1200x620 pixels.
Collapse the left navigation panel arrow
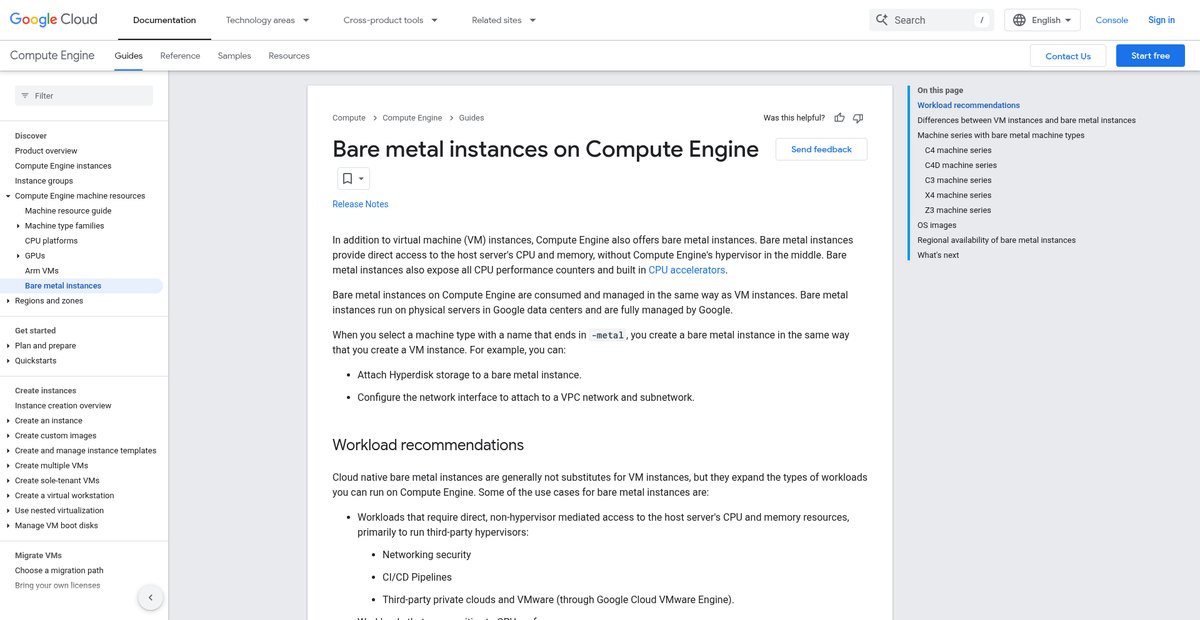150,598
